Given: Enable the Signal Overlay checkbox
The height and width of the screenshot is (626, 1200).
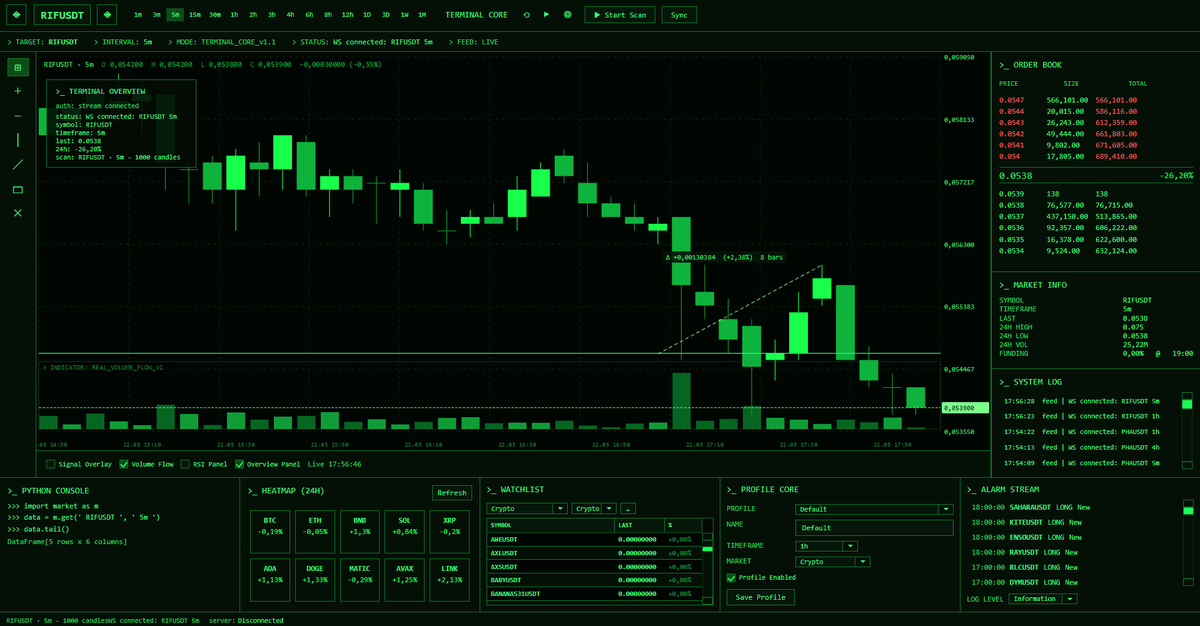Looking at the screenshot, I should click(51, 464).
